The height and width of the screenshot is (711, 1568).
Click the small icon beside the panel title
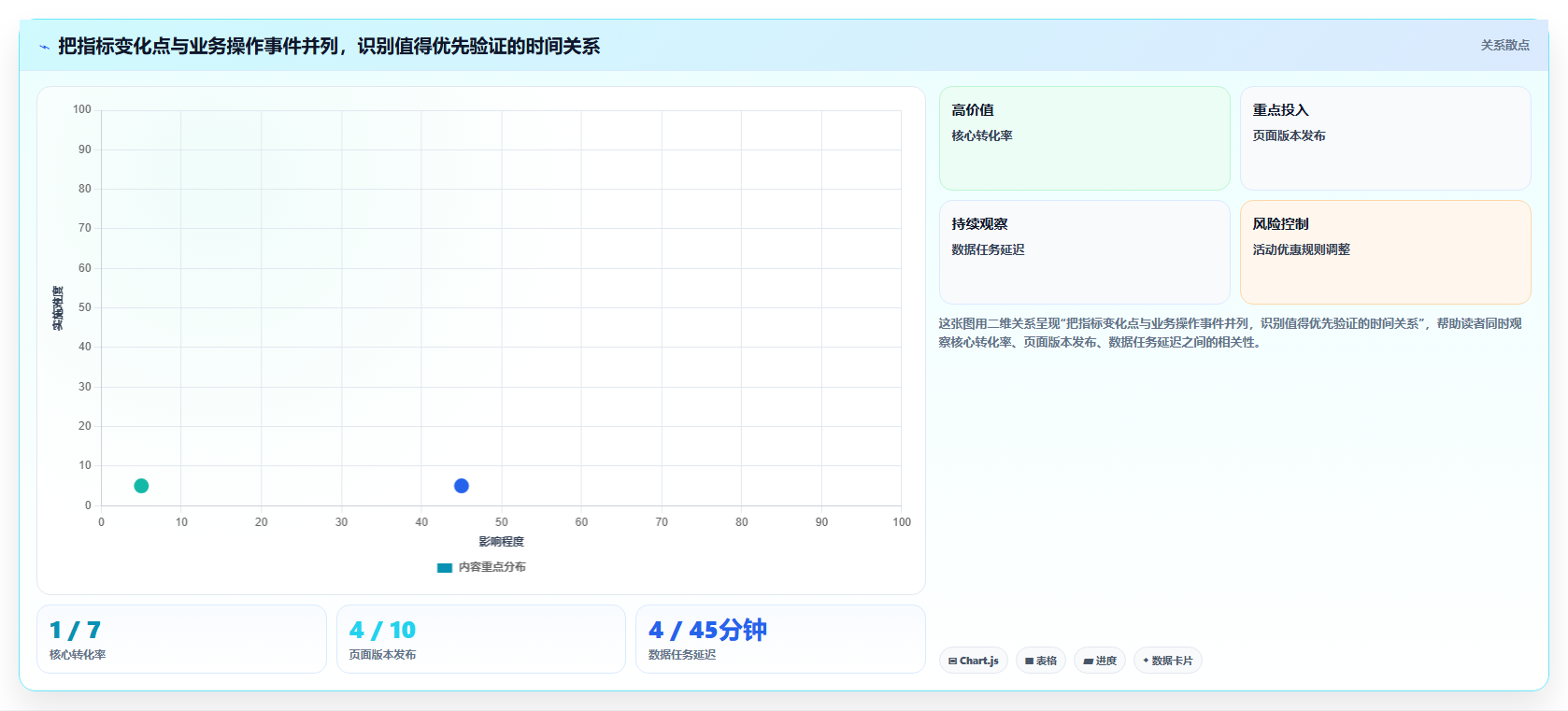44,47
